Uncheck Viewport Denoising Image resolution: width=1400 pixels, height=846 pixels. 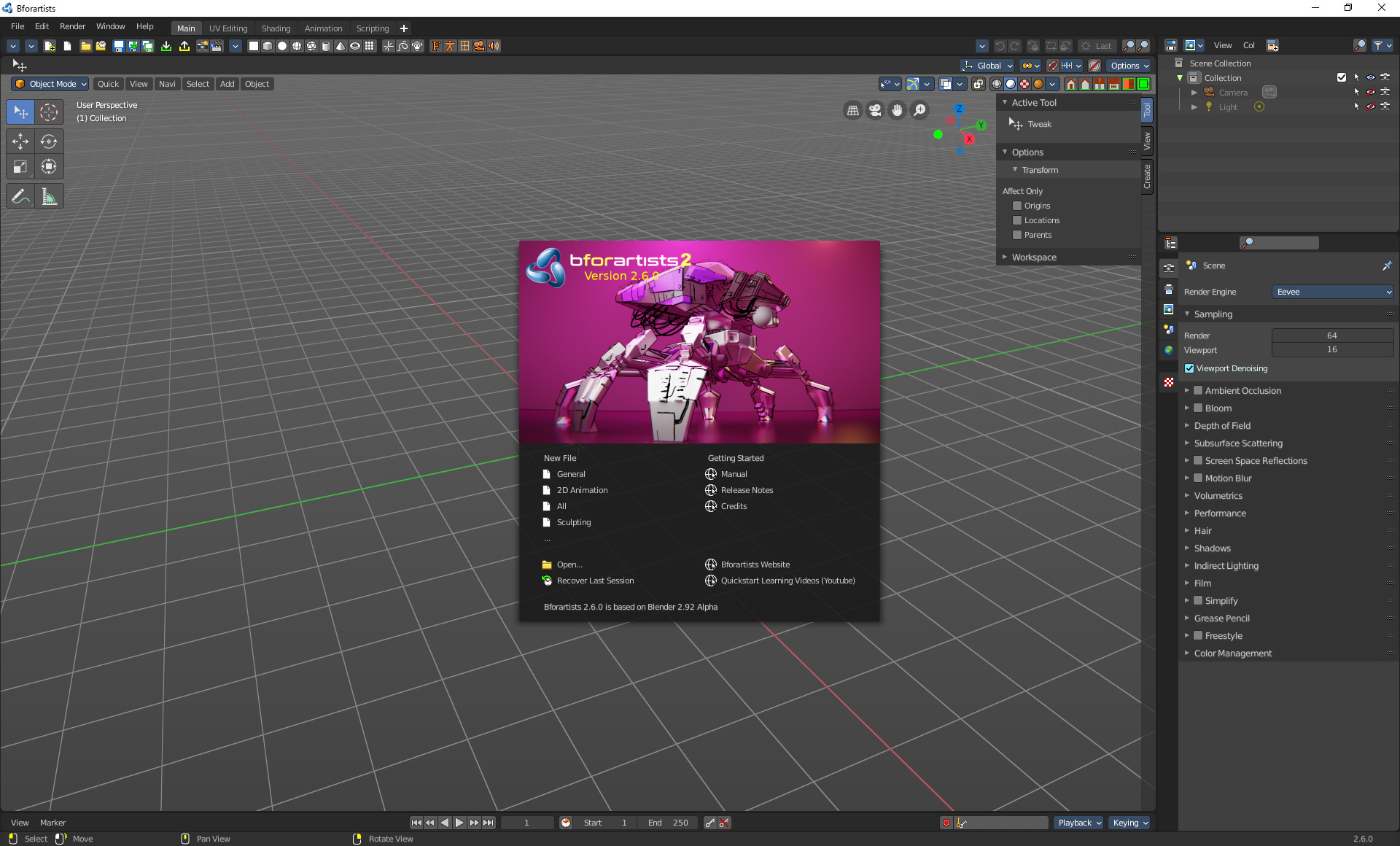point(1189,369)
